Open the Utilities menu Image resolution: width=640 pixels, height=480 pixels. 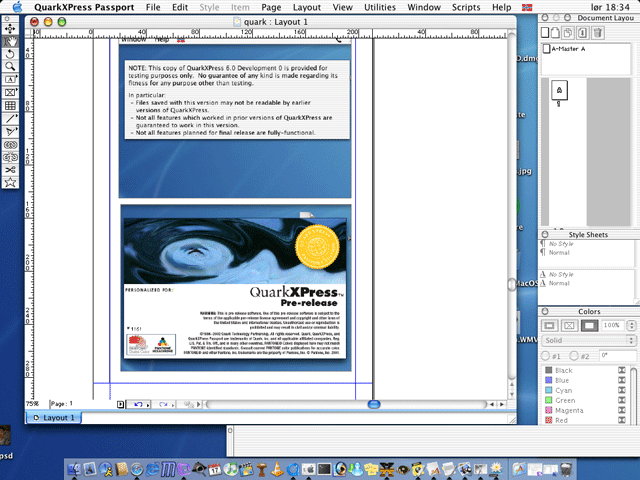pyautogui.click(x=380, y=7)
